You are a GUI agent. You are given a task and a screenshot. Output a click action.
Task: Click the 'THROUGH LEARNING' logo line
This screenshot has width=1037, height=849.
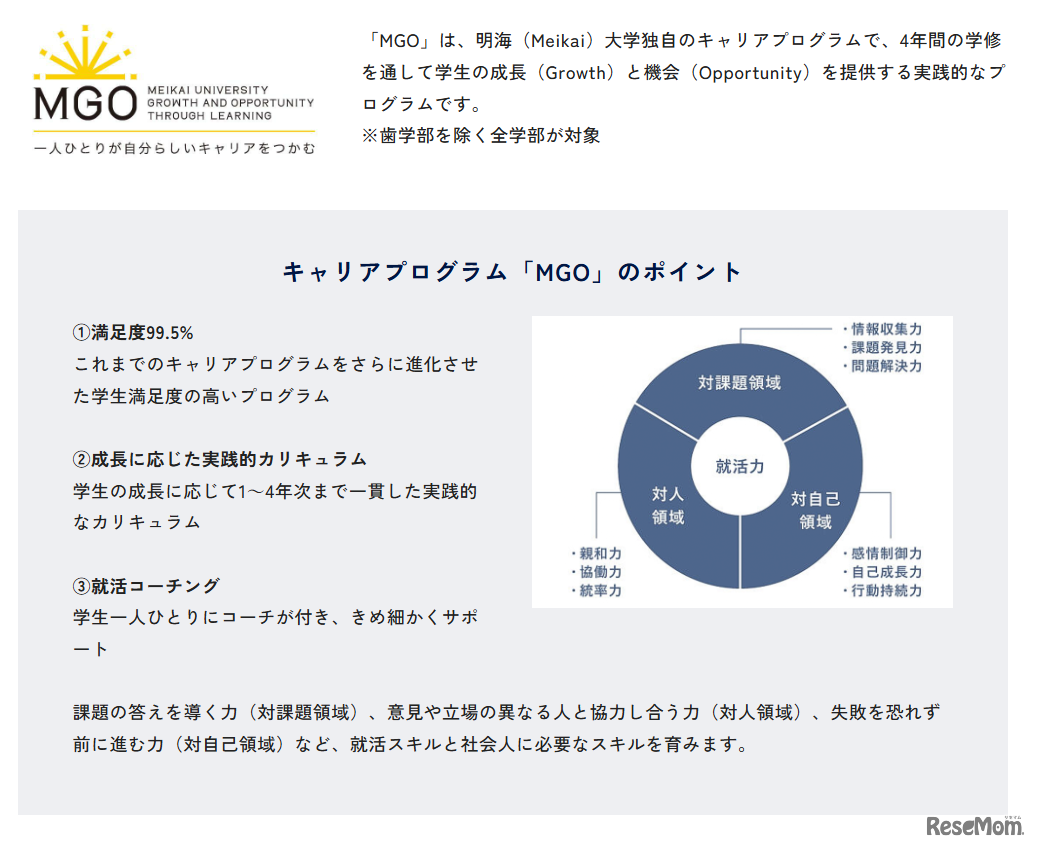209,116
